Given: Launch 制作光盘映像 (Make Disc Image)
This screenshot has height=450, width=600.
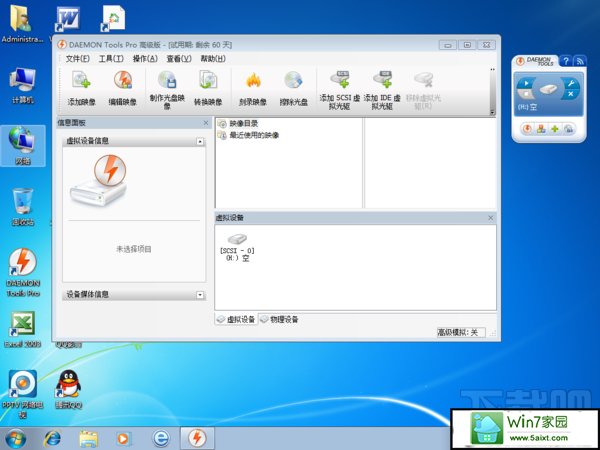Looking at the screenshot, I should point(167,90).
